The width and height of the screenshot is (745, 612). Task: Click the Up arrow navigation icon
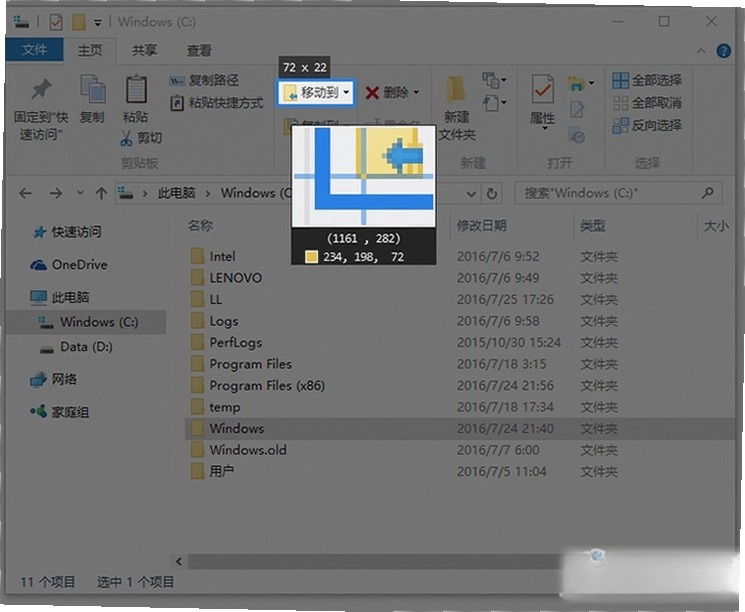pyautogui.click(x=101, y=193)
